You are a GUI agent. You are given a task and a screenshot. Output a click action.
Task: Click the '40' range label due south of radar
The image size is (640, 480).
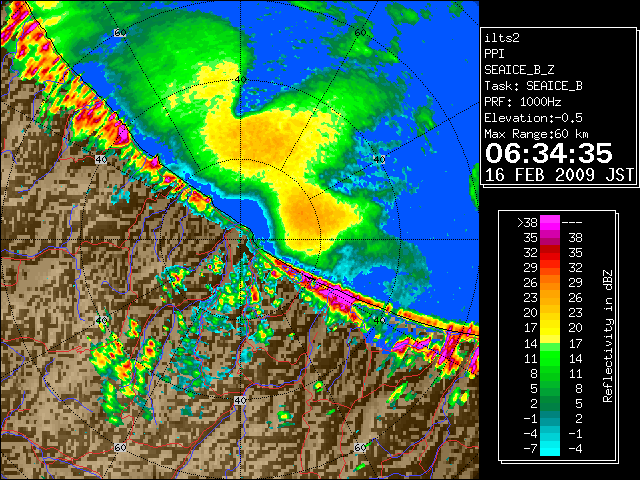click(x=240, y=400)
